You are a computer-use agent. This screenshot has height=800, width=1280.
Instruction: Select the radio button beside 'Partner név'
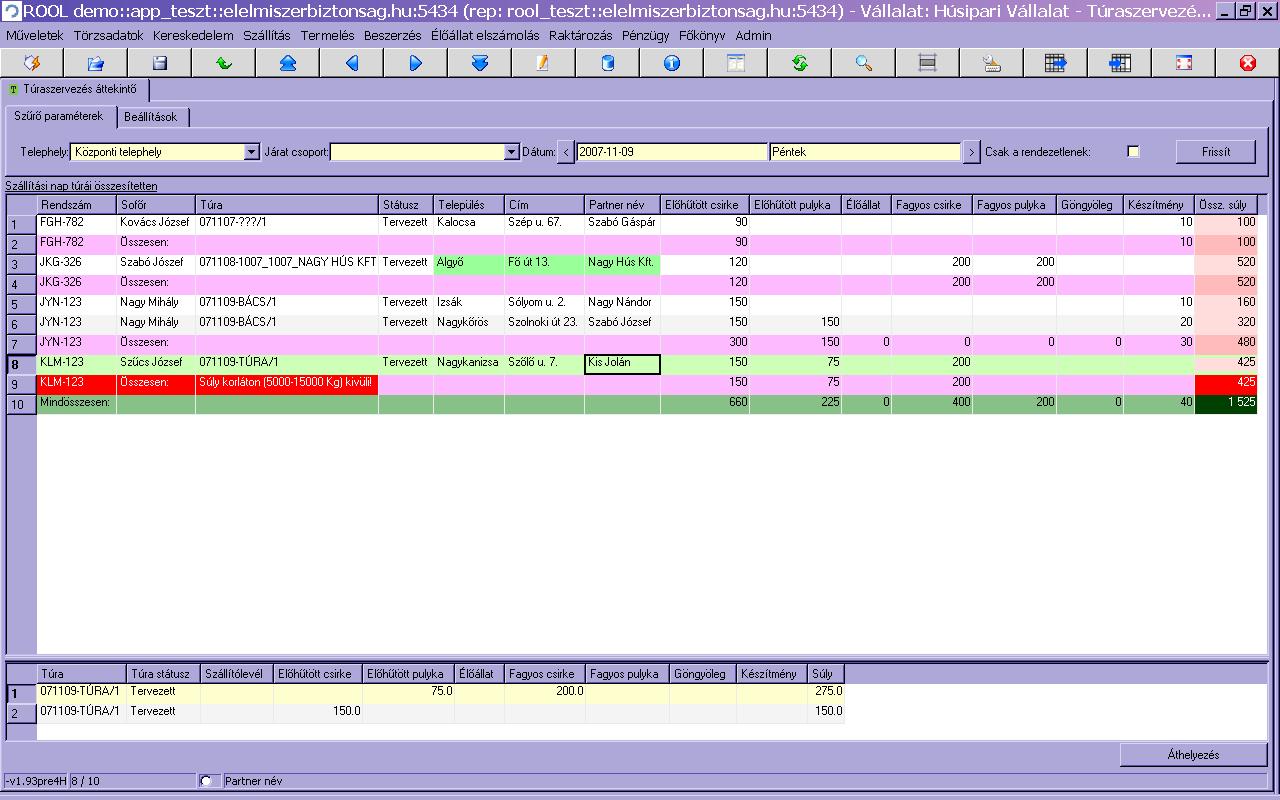click(x=207, y=781)
